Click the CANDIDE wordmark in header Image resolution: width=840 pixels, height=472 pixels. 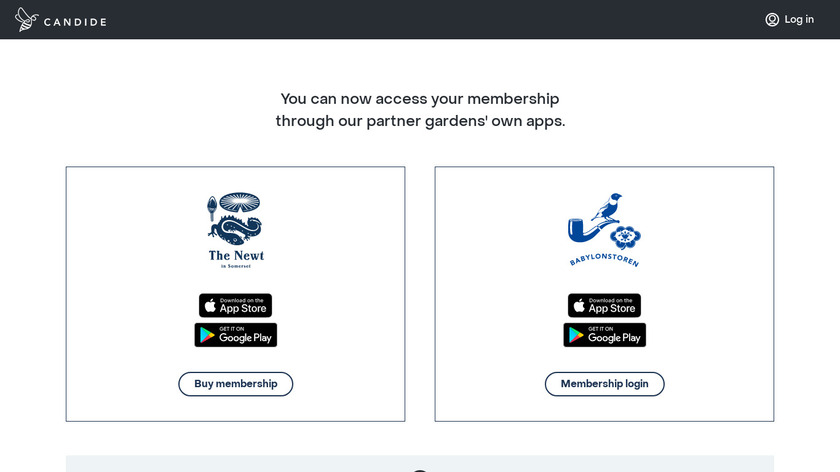click(76, 22)
